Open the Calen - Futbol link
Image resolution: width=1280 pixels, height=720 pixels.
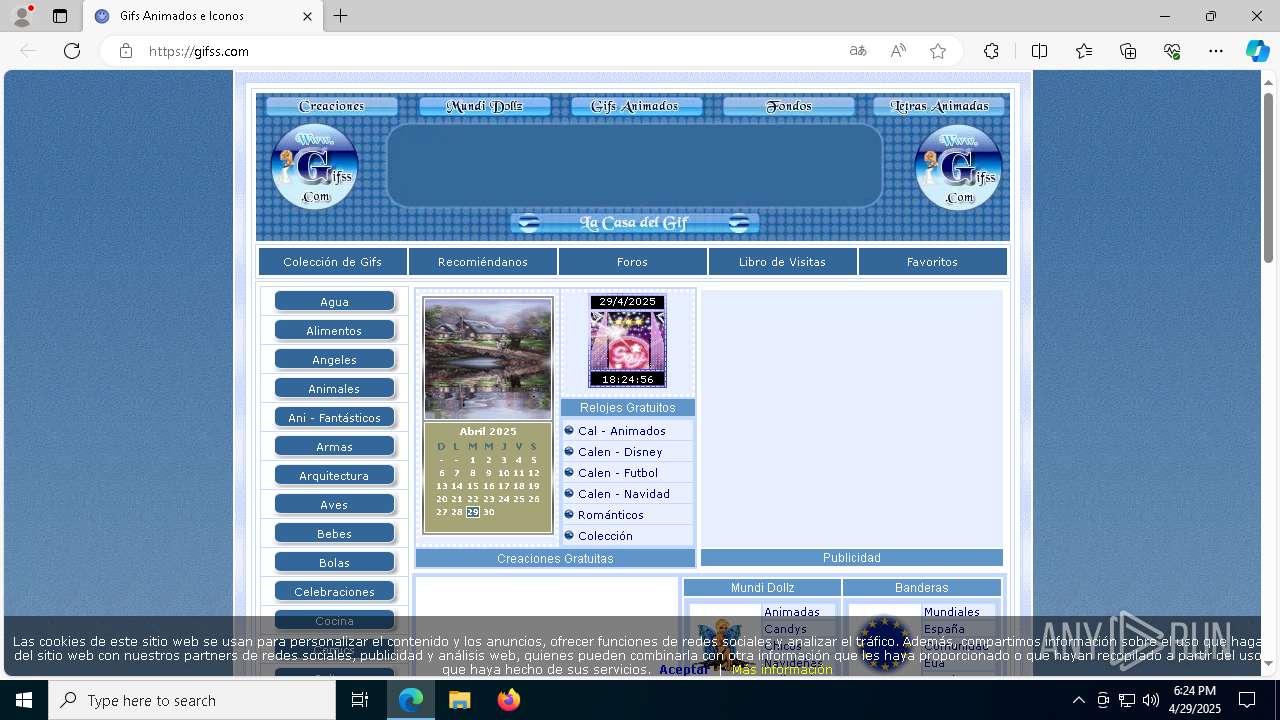coord(618,473)
